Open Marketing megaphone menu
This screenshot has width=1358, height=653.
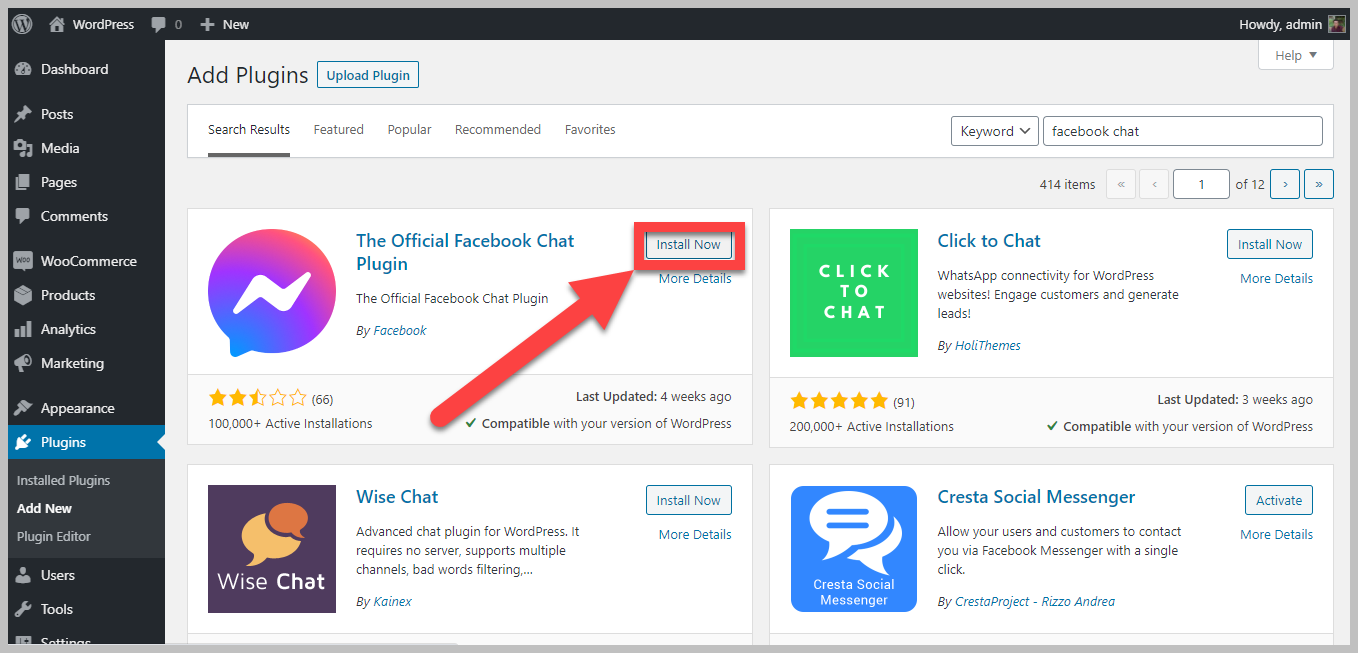tap(86, 363)
